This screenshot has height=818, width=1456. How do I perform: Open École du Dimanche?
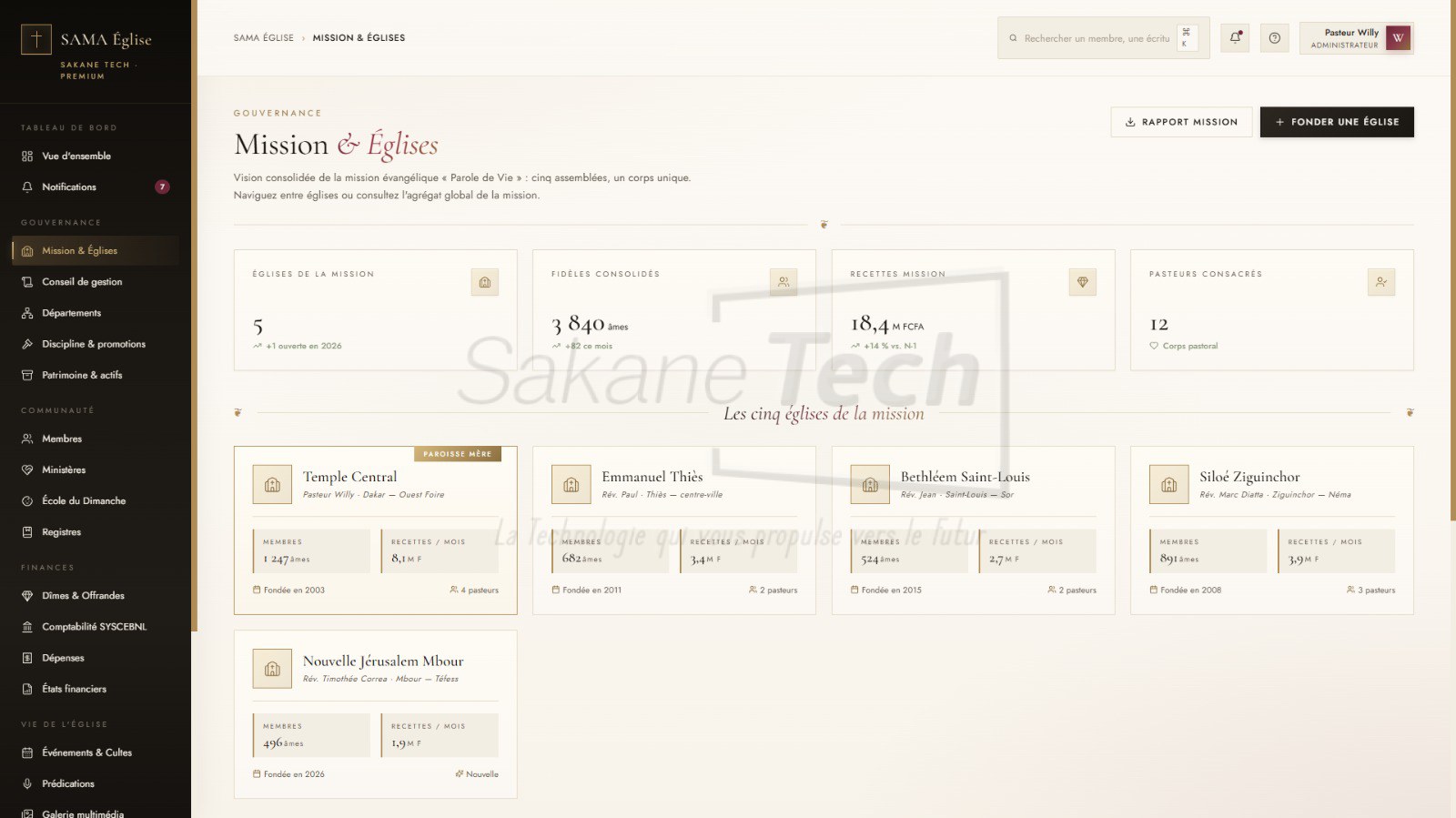click(x=96, y=500)
